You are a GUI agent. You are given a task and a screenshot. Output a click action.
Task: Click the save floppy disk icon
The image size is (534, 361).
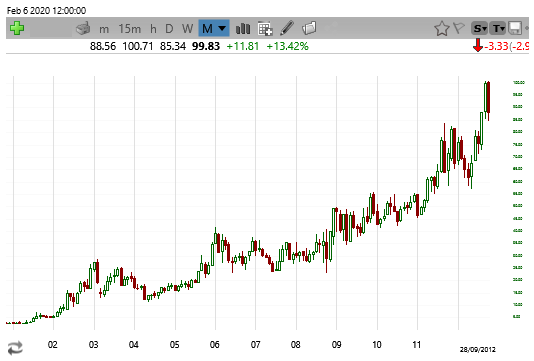point(515,28)
